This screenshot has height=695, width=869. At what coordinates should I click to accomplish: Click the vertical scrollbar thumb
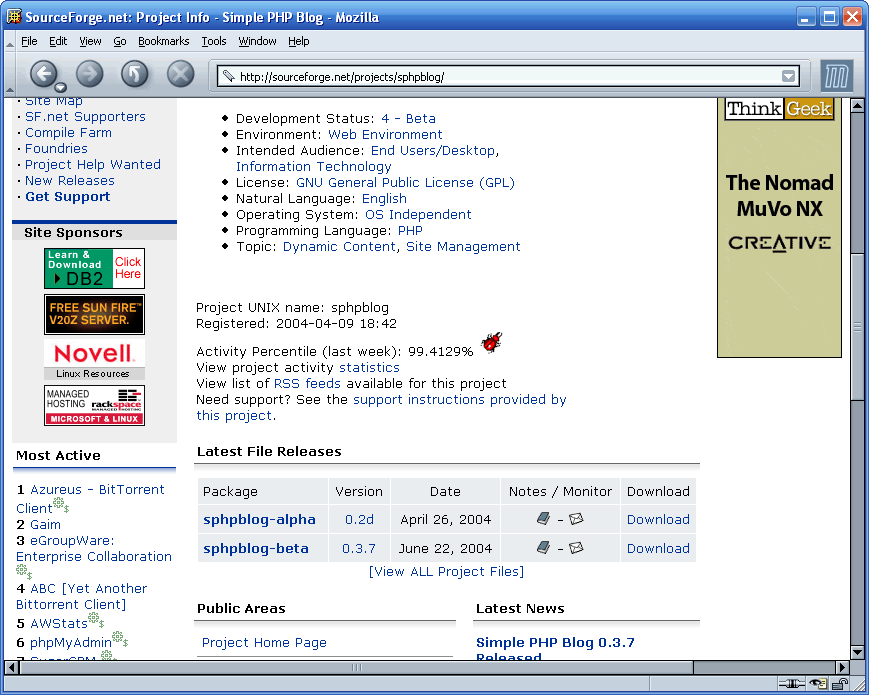[857, 326]
